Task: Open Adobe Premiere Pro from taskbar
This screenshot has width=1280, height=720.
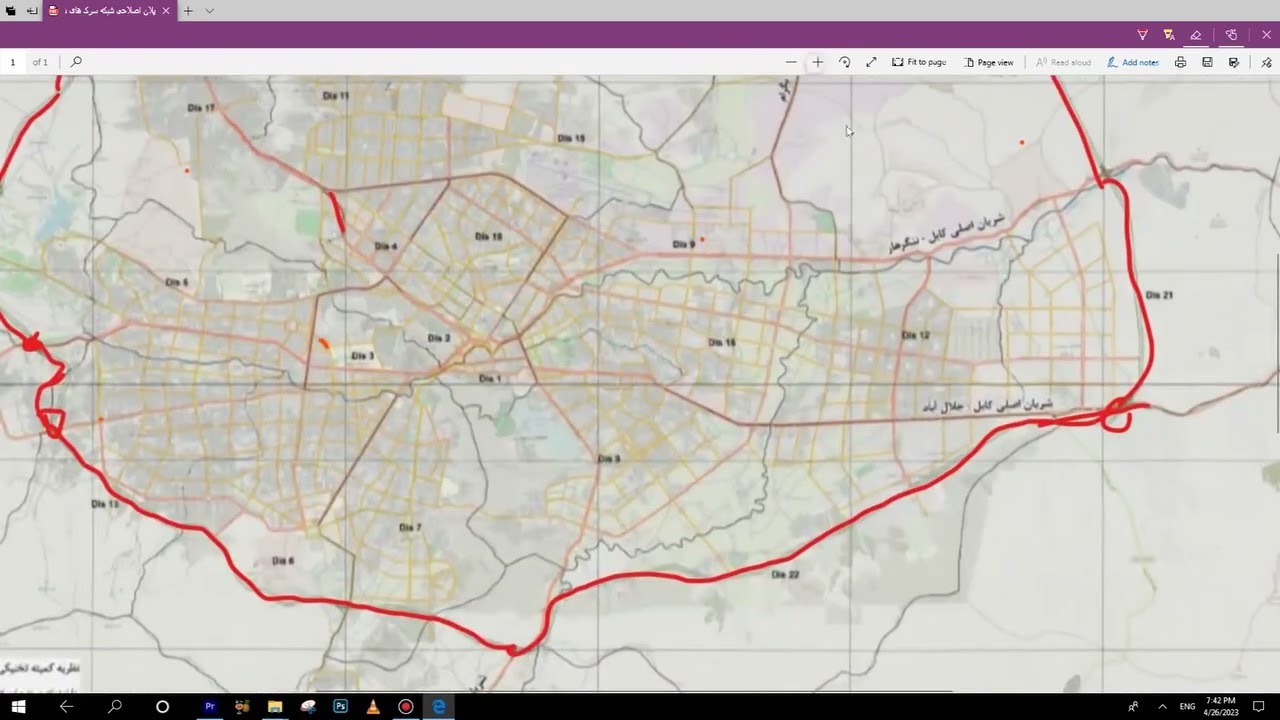Action: pyautogui.click(x=210, y=706)
